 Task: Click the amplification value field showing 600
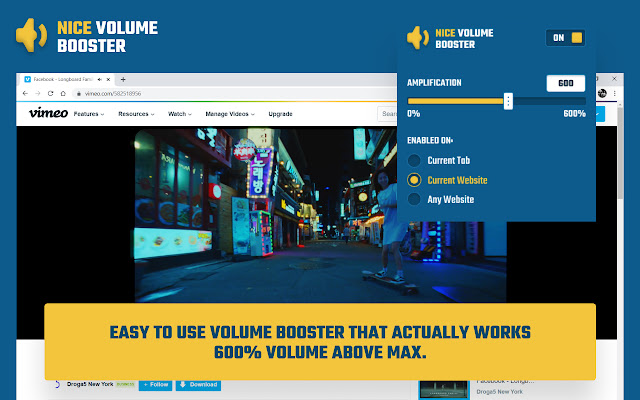[x=566, y=83]
